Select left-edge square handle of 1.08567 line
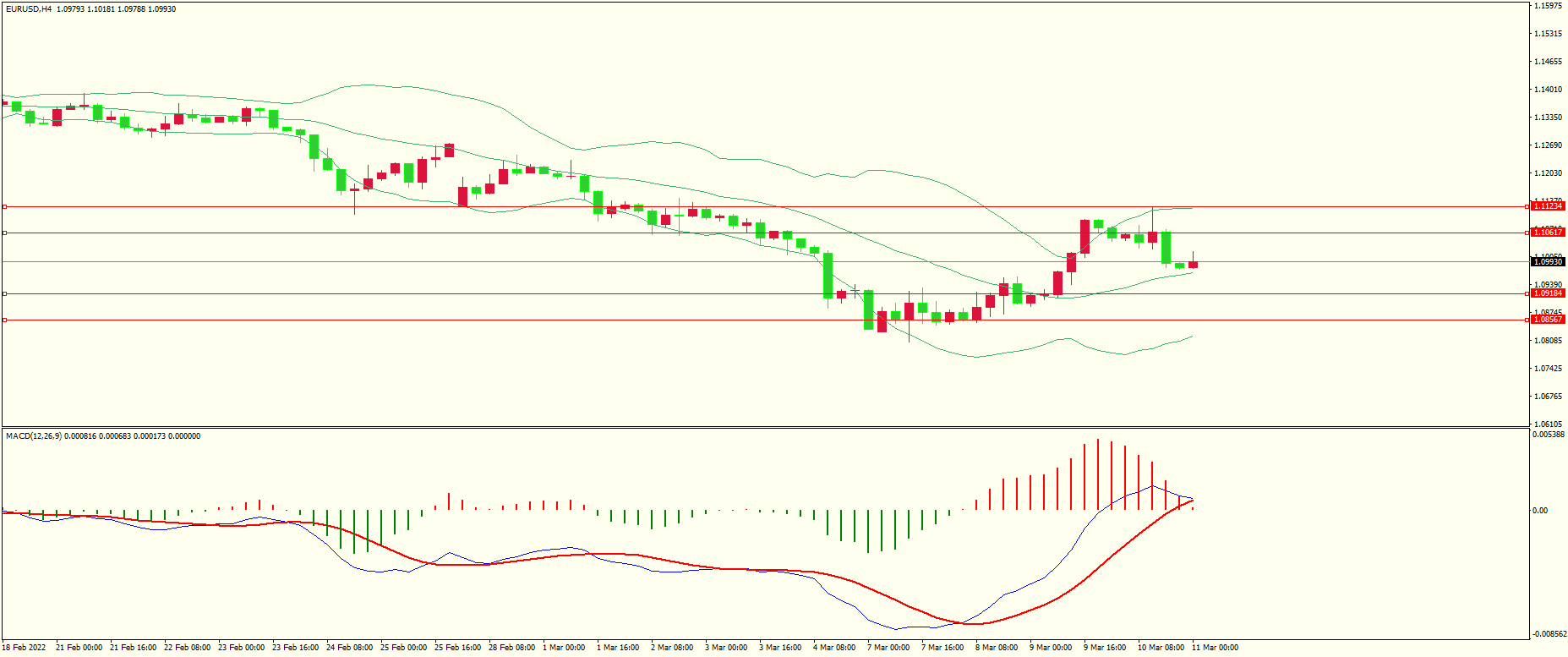 tap(4, 320)
